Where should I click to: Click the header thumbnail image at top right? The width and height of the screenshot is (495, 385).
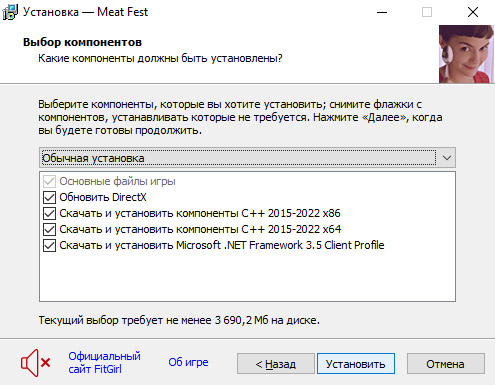coord(466,54)
